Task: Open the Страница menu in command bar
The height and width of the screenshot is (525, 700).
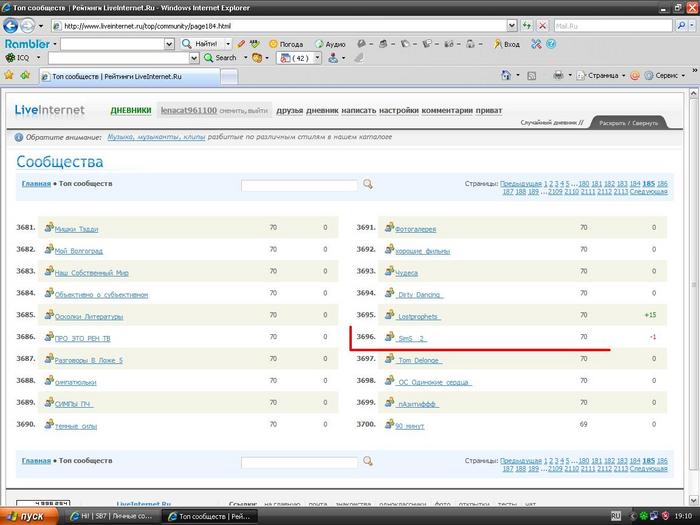Action: pyautogui.click(x=601, y=75)
